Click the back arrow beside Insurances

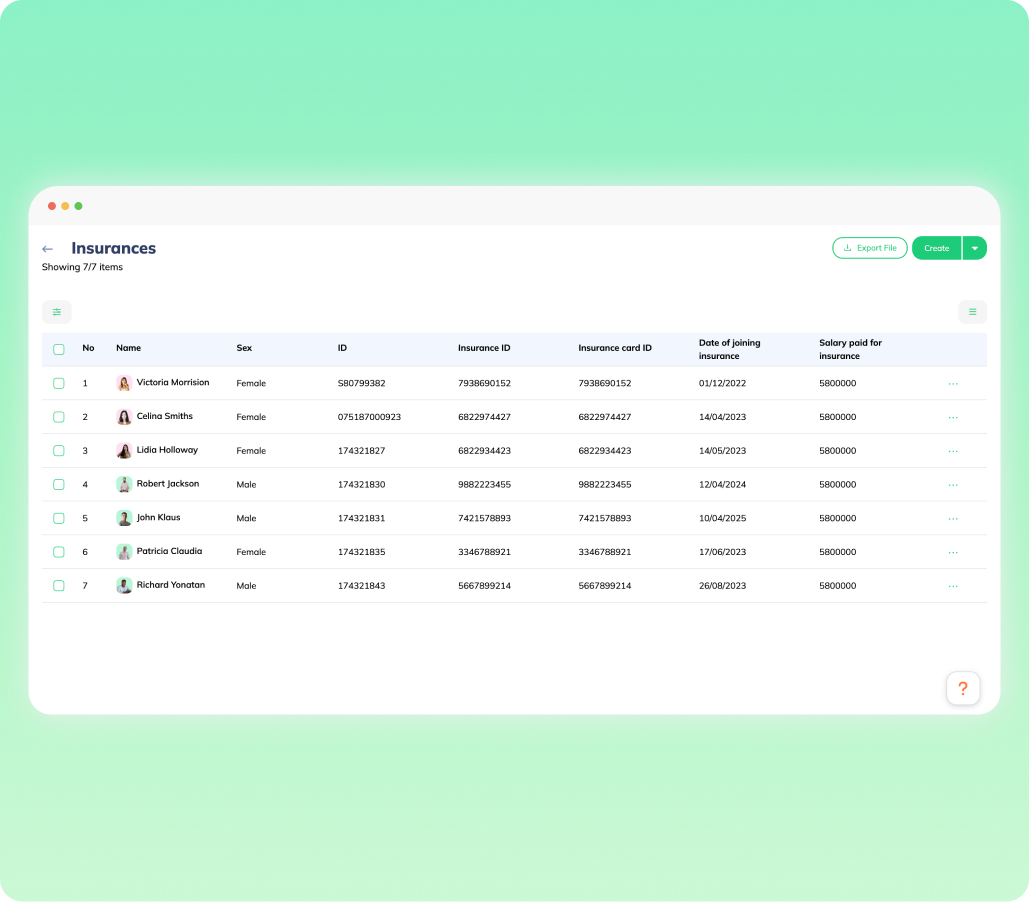pos(47,249)
